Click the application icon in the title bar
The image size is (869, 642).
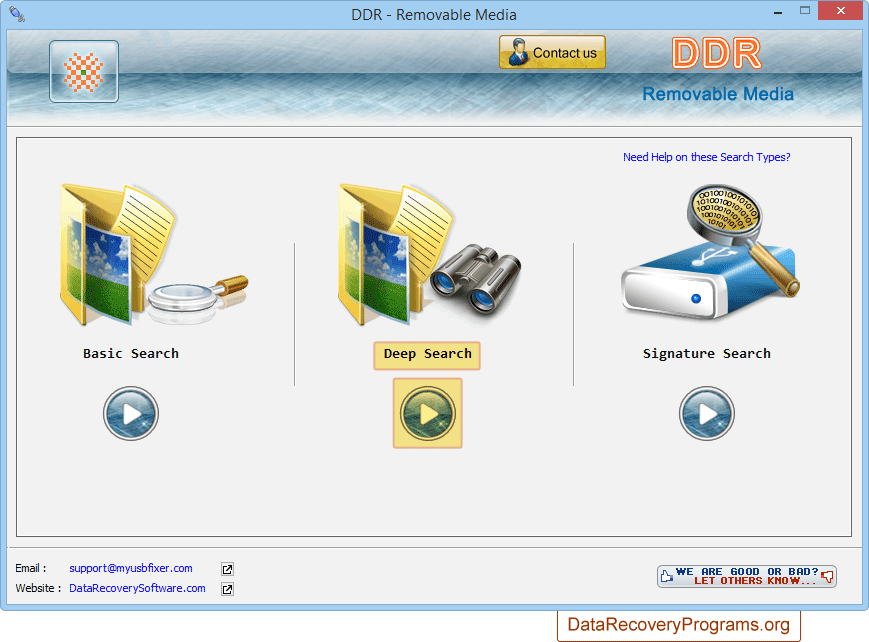click(17, 14)
